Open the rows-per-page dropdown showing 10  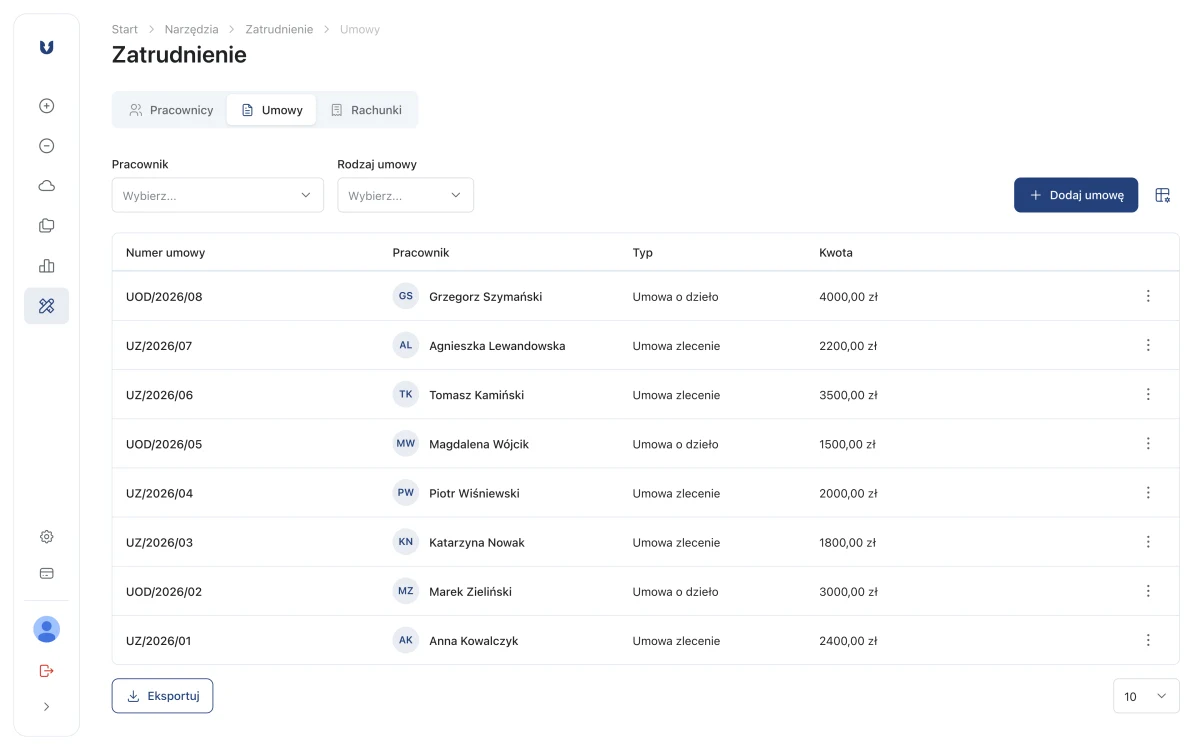[1146, 696]
